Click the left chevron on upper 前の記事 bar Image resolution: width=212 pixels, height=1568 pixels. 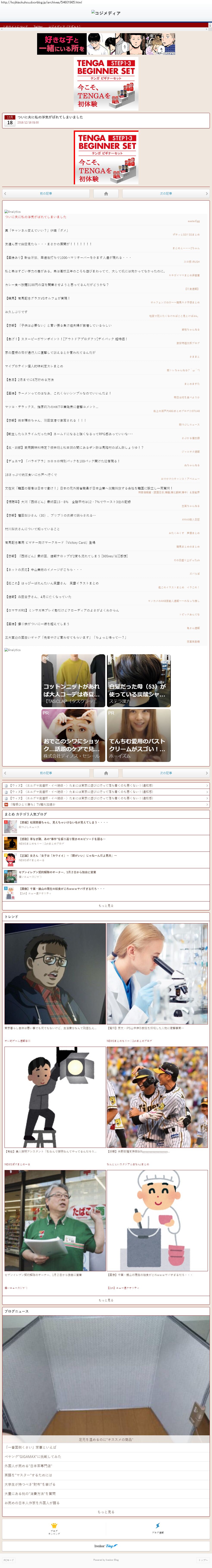pyautogui.click(x=5, y=194)
